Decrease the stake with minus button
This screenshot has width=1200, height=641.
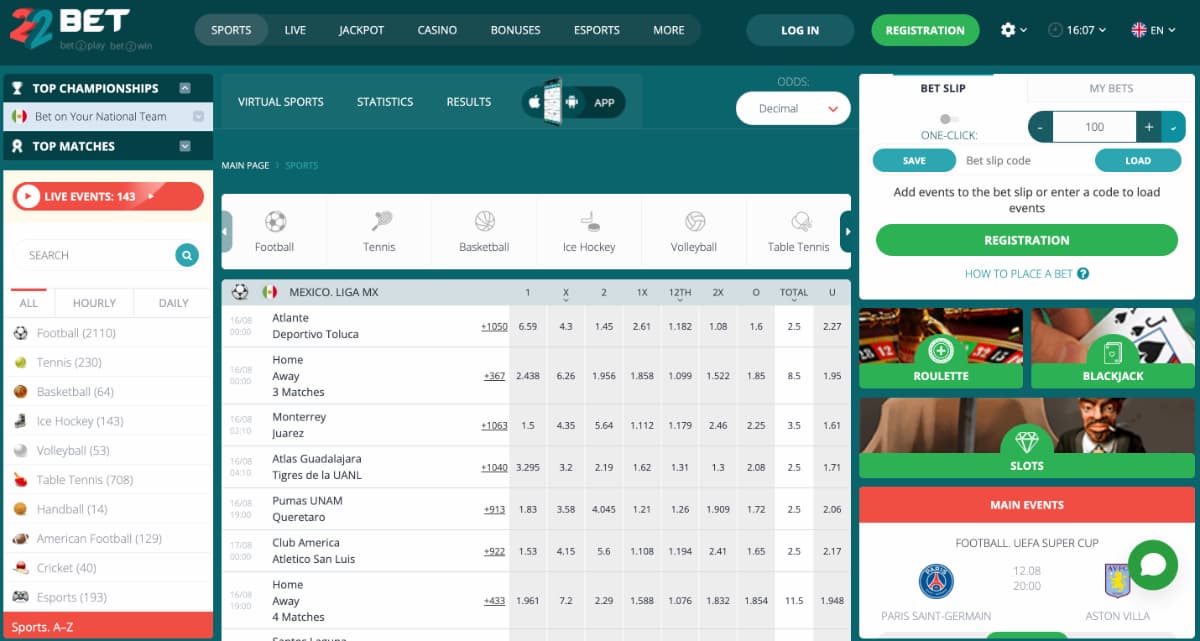click(1040, 127)
